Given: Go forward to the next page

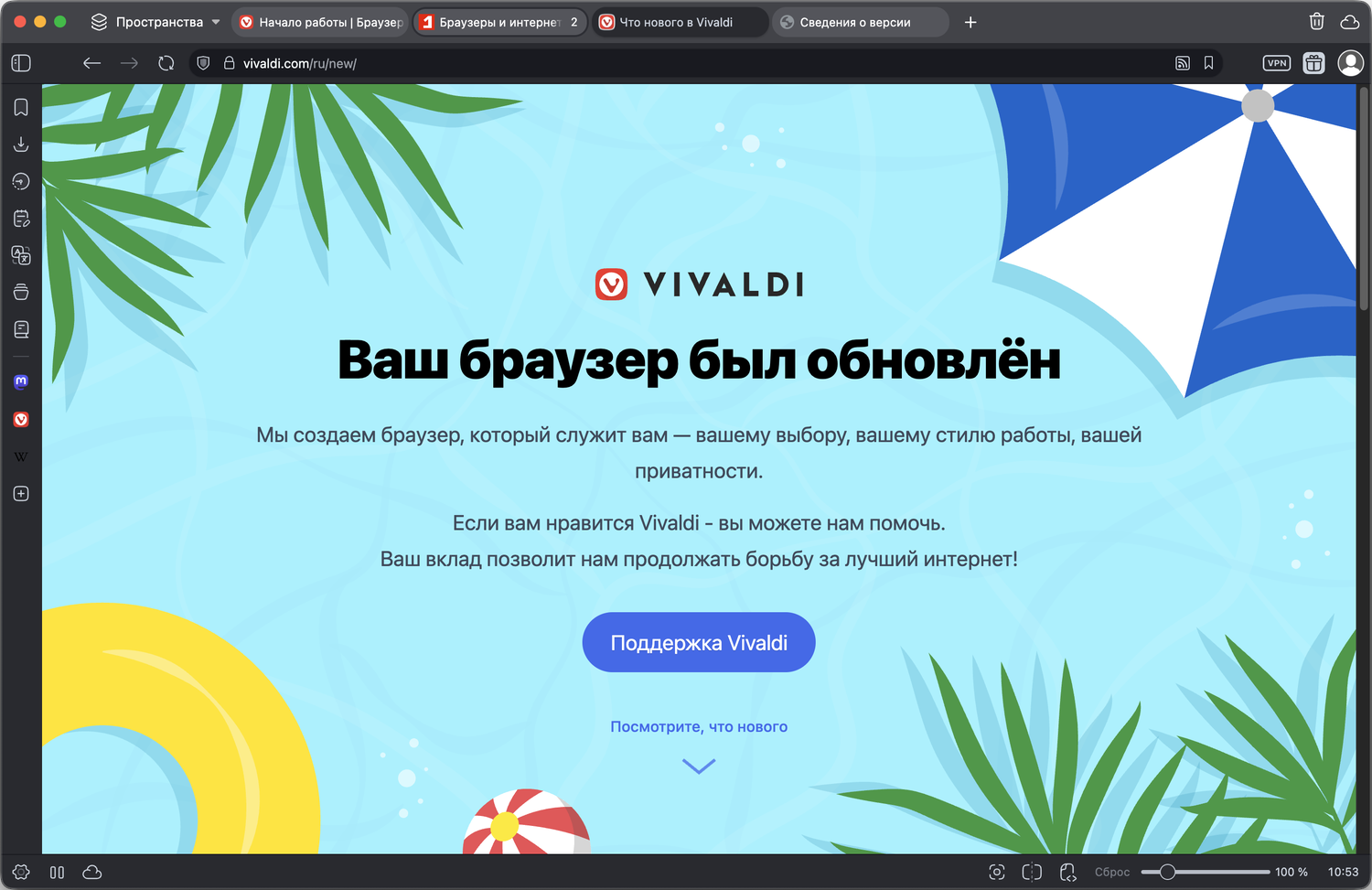Looking at the screenshot, I should [129, 63].
